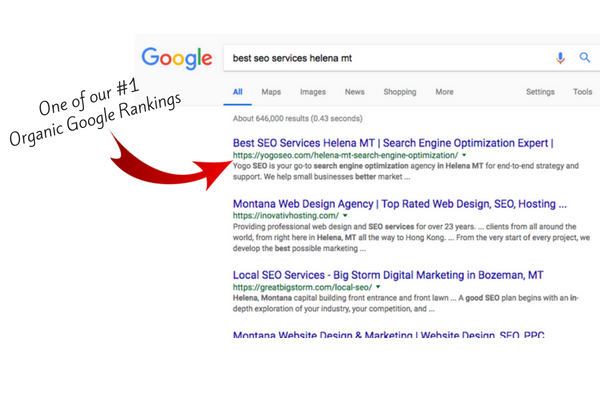The image size is (600, 400).
Task: Open 'Local SEO Services - Big Storm' result
Action: pyautogui.click(x=388, y=275)
